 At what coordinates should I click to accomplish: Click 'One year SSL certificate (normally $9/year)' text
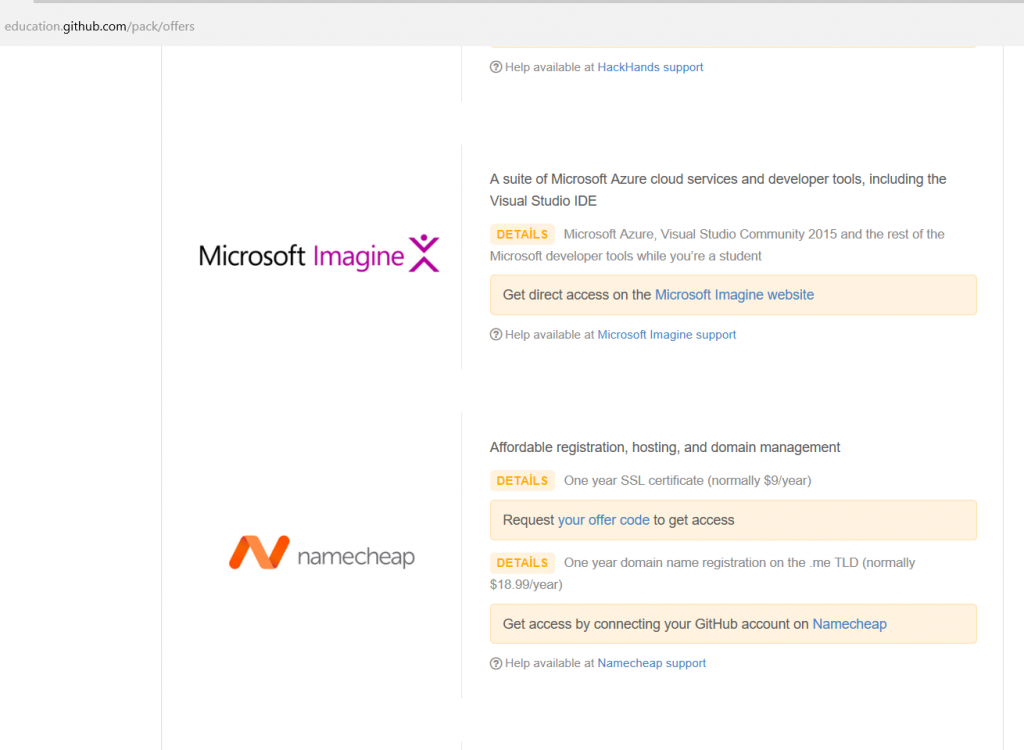(x=688, y=481)
